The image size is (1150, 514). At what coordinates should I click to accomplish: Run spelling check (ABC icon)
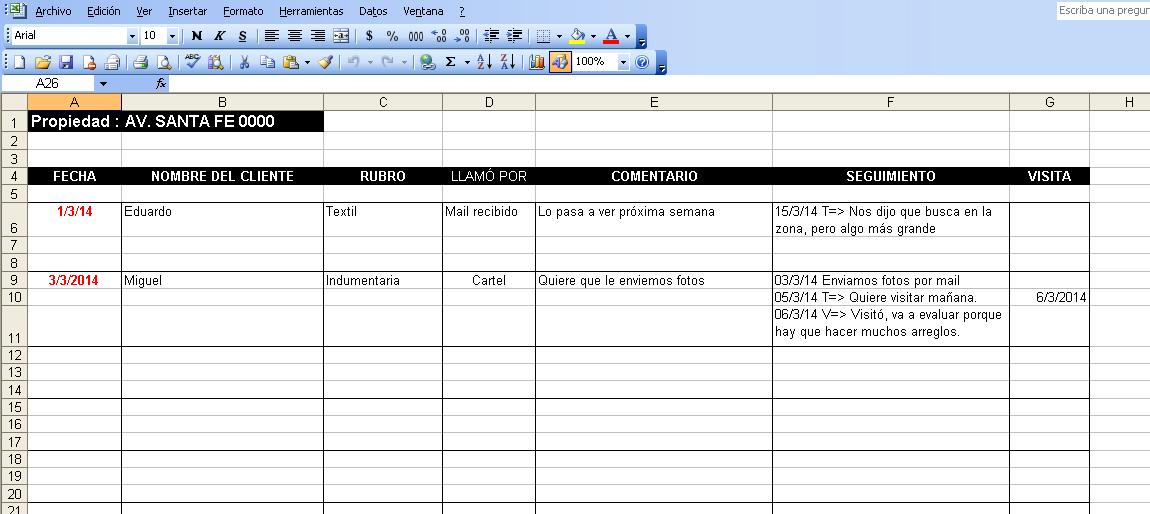[192, 62]
